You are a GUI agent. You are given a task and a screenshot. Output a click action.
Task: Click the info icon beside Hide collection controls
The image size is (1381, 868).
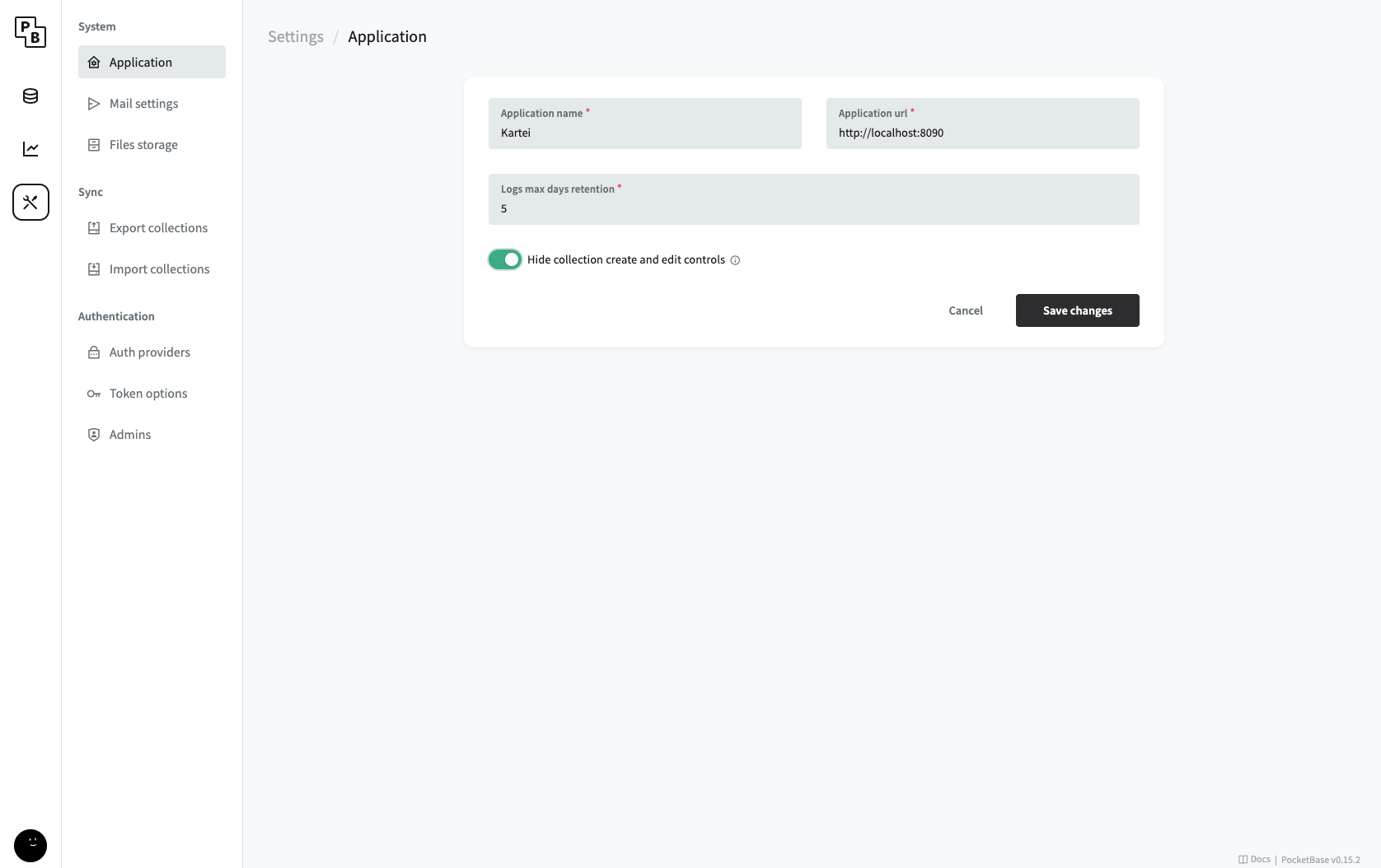coord(735,260)
